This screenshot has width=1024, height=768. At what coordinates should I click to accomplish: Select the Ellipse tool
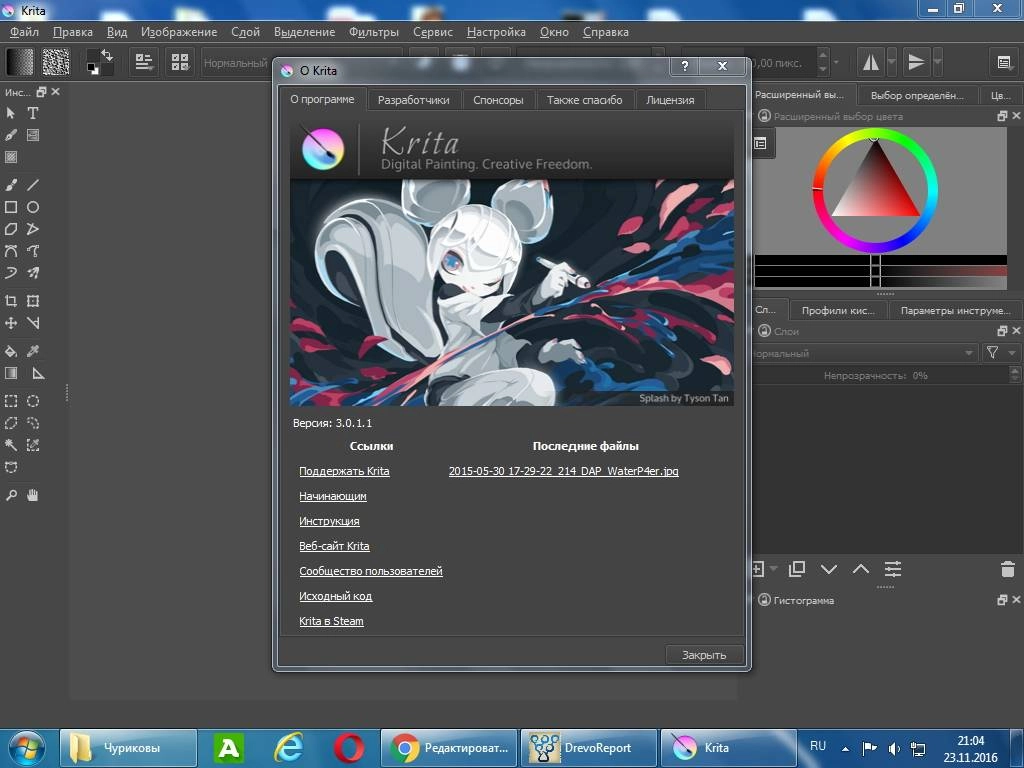click(x=33, y=207)
